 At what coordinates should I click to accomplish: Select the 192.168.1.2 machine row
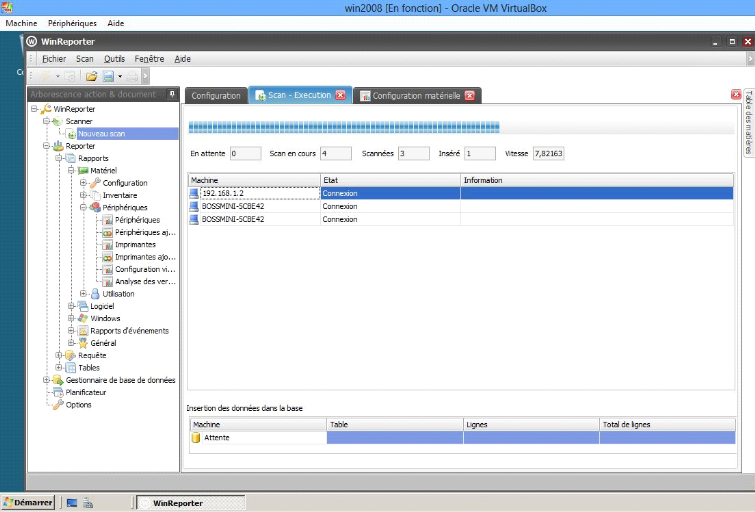pyautogui.click(x=461, y=193)
